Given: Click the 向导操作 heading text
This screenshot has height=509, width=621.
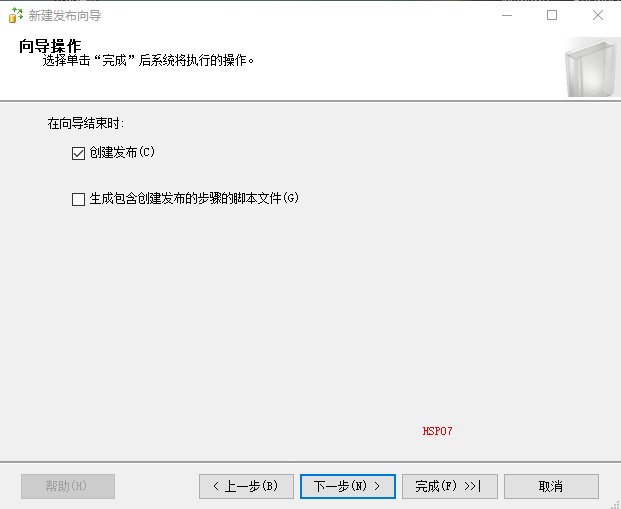Looking at the screenshot, I should coord(50,46).
